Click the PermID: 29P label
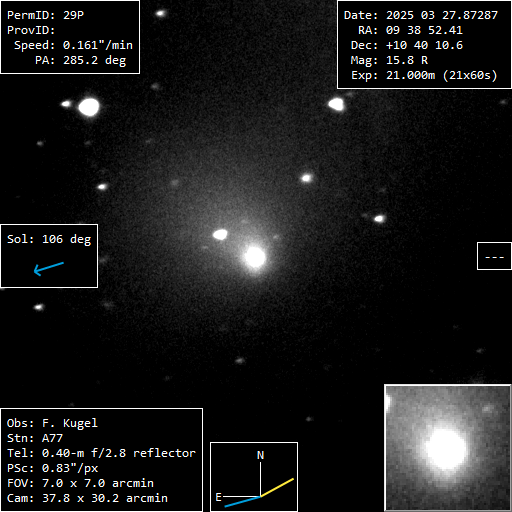Image resolution: width=512 pixels, height=512 pixels. click(x=45, y=15)
